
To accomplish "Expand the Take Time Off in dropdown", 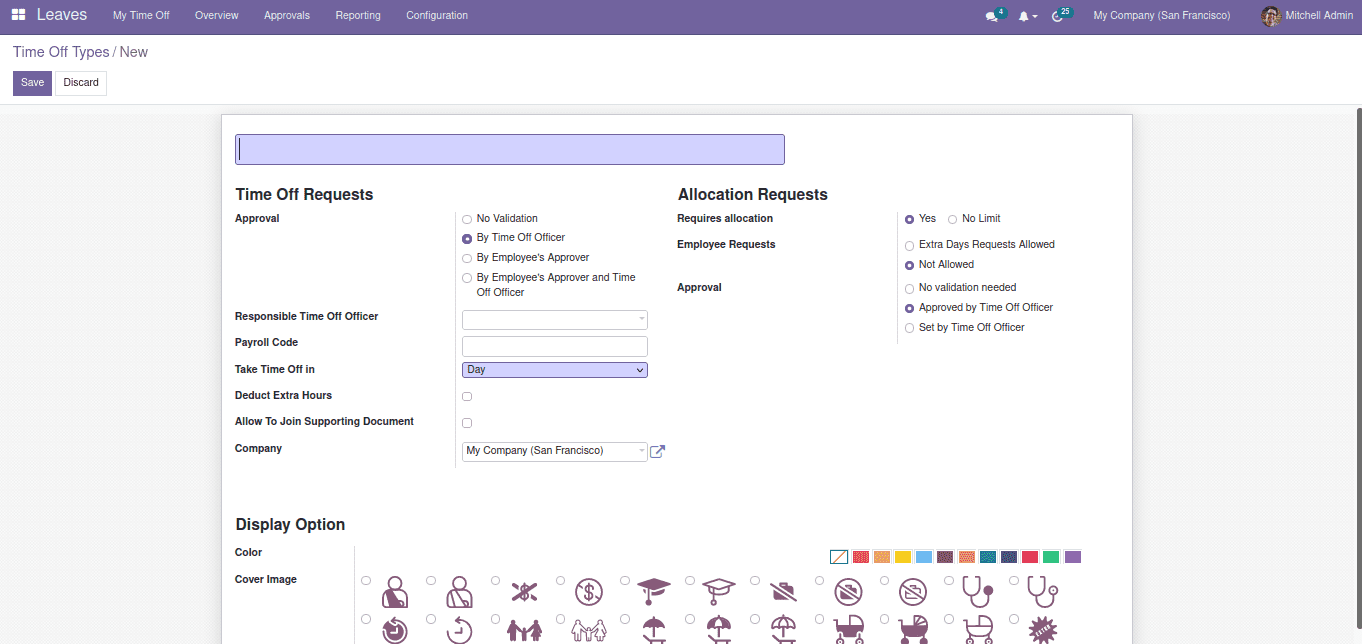I will click(x=554, y=370).
